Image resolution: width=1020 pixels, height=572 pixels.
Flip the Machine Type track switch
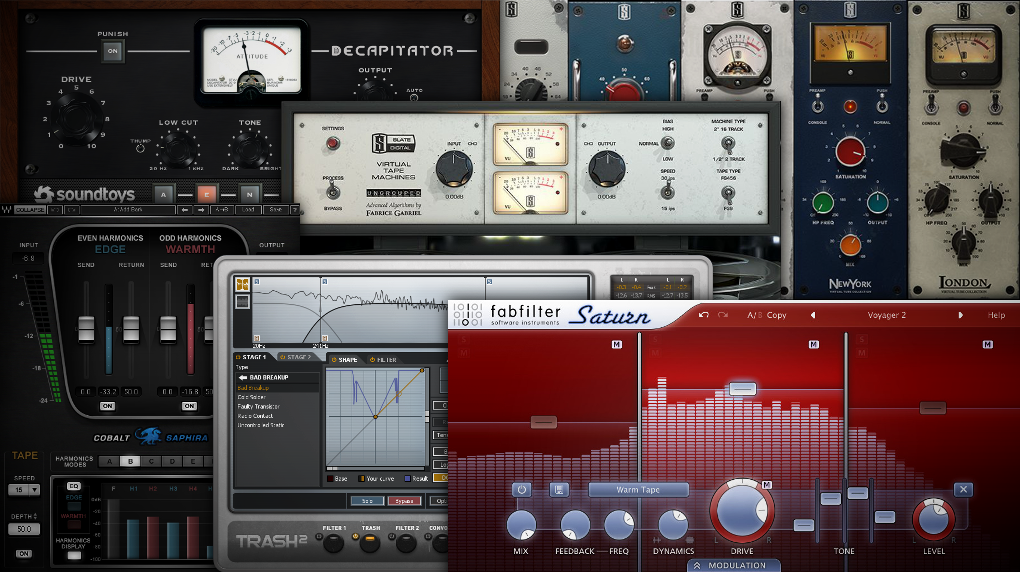pos(728,143)
